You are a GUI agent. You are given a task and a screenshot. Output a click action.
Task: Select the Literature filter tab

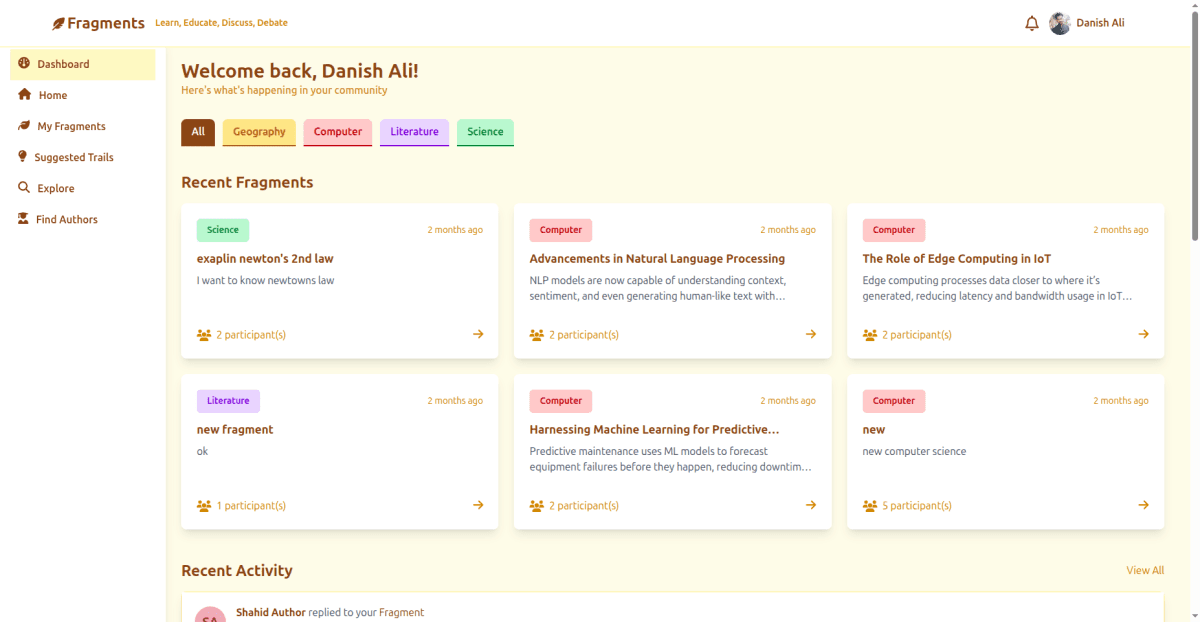(413, 131)
